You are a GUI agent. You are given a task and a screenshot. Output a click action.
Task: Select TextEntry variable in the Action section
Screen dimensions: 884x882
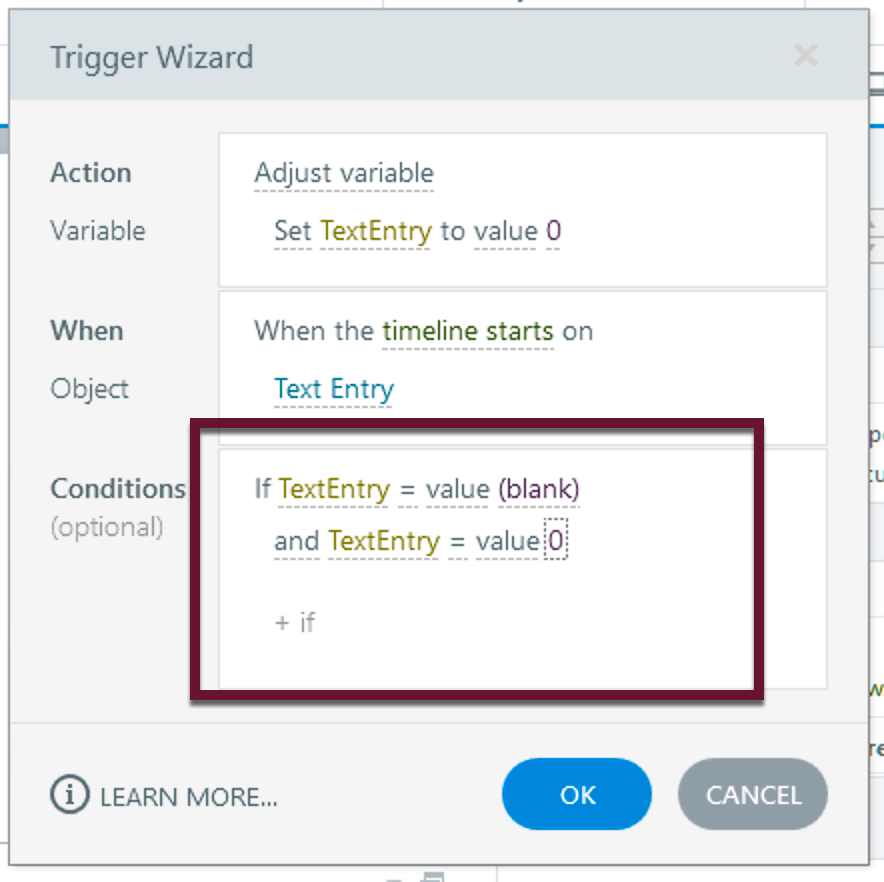click(x=376, y=231)
